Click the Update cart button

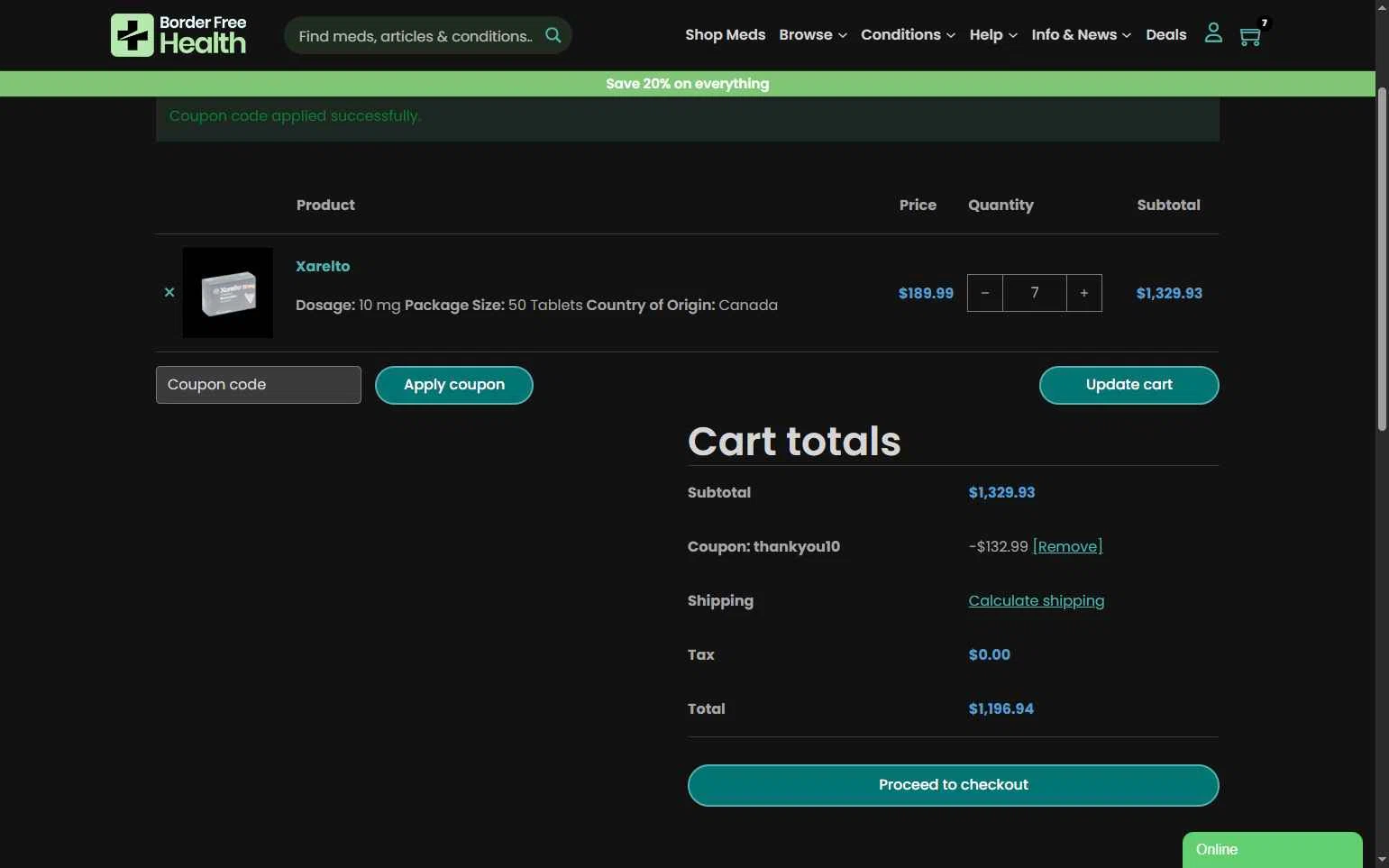[x=1129, y=385]
